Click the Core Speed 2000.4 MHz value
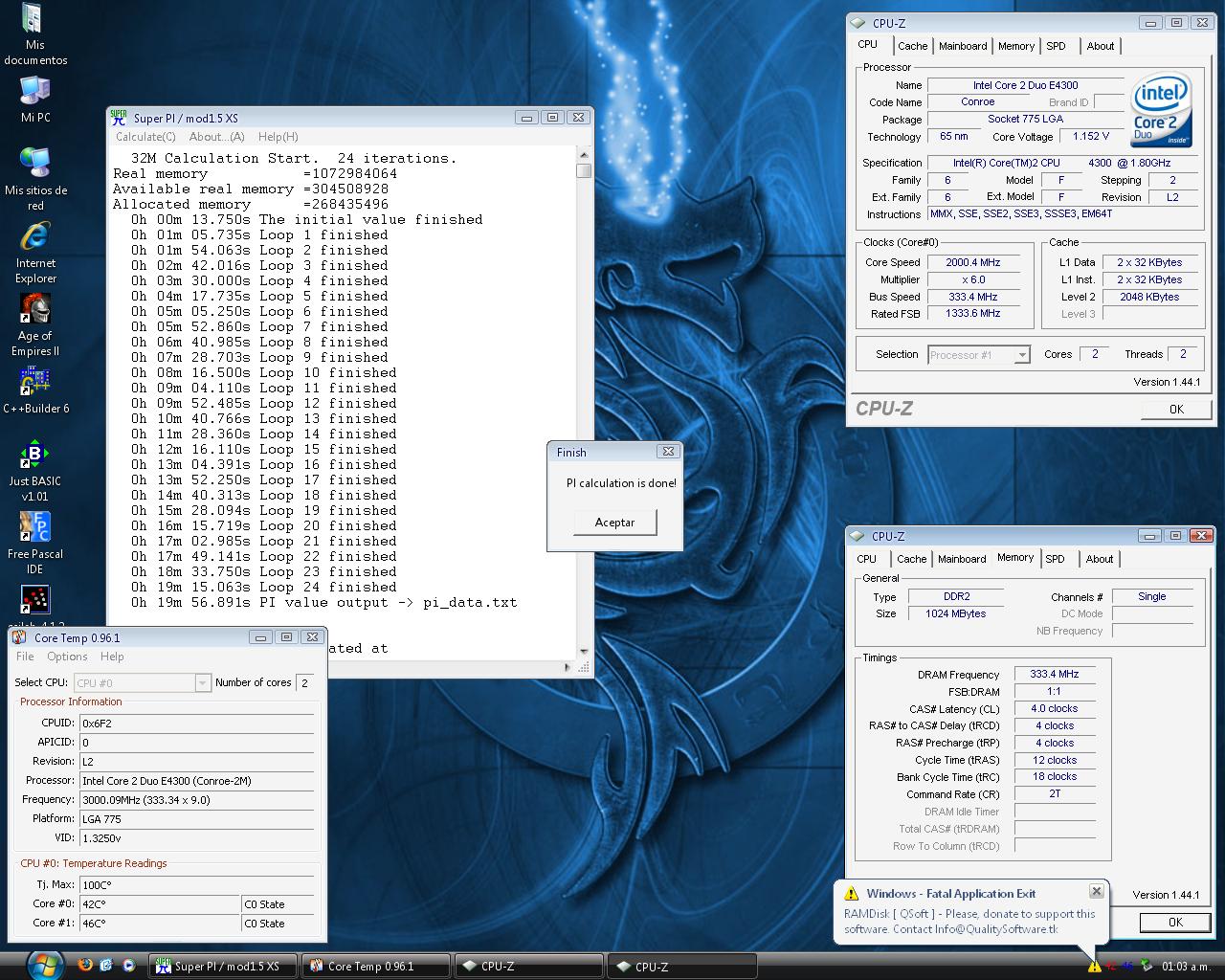Image resolution: width=1225 pixels, height=980 pixels. tap(972, 262)
